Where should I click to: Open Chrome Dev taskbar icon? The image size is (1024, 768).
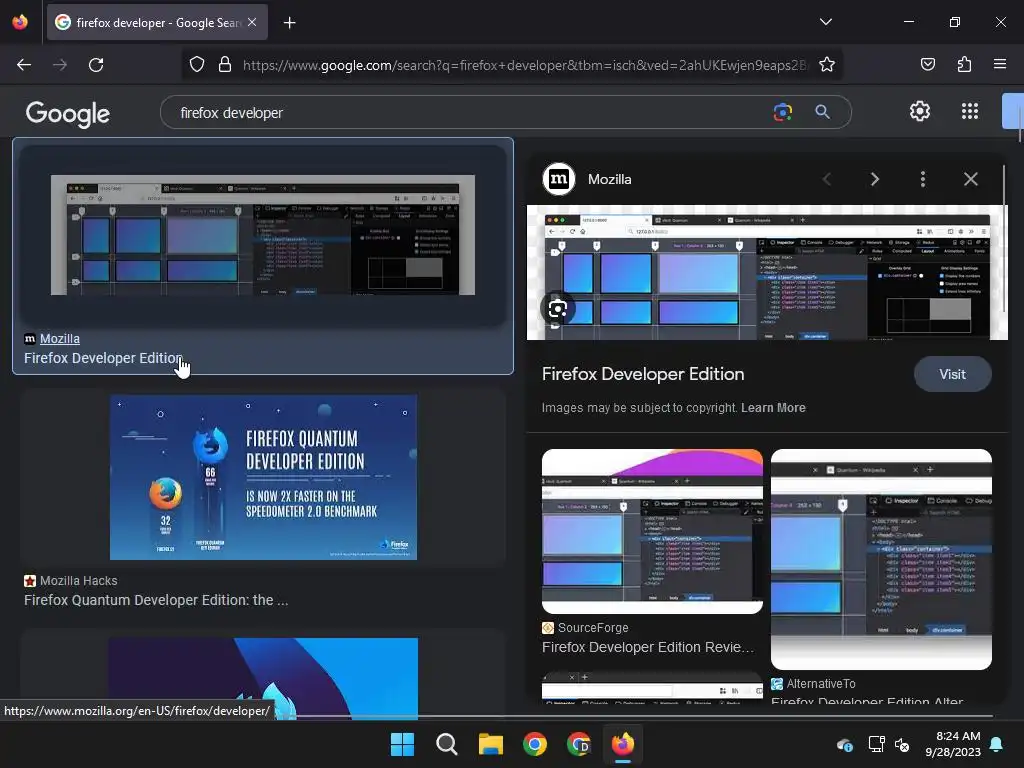coord(579,744)
